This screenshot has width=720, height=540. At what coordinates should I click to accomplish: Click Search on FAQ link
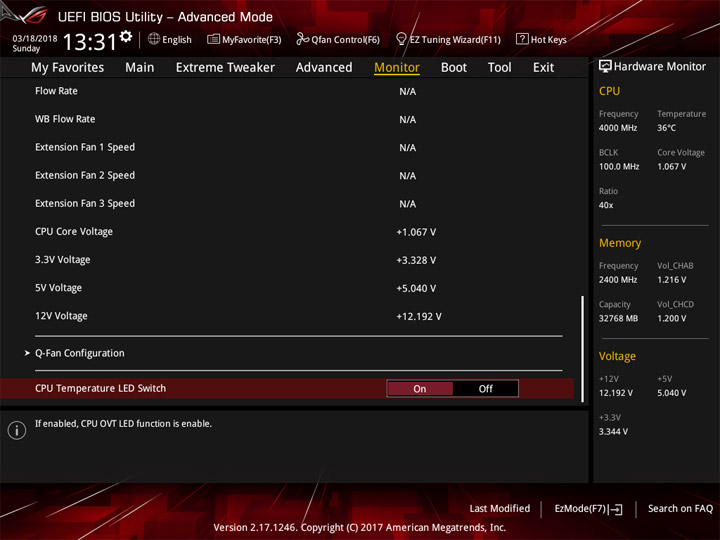pos(681,509)
